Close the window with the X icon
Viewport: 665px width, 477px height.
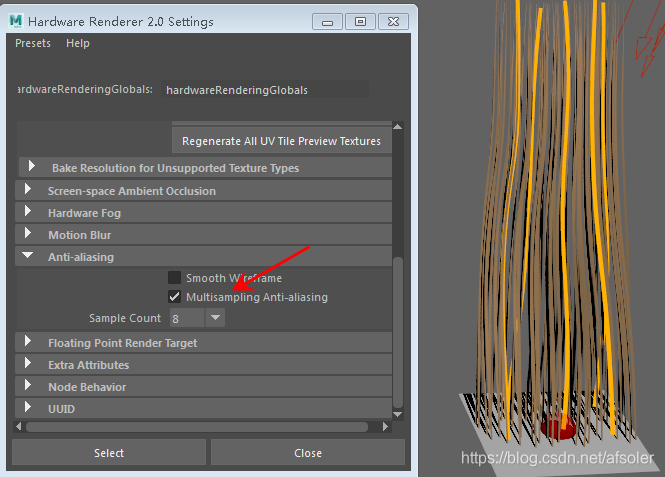coord(393,22)
